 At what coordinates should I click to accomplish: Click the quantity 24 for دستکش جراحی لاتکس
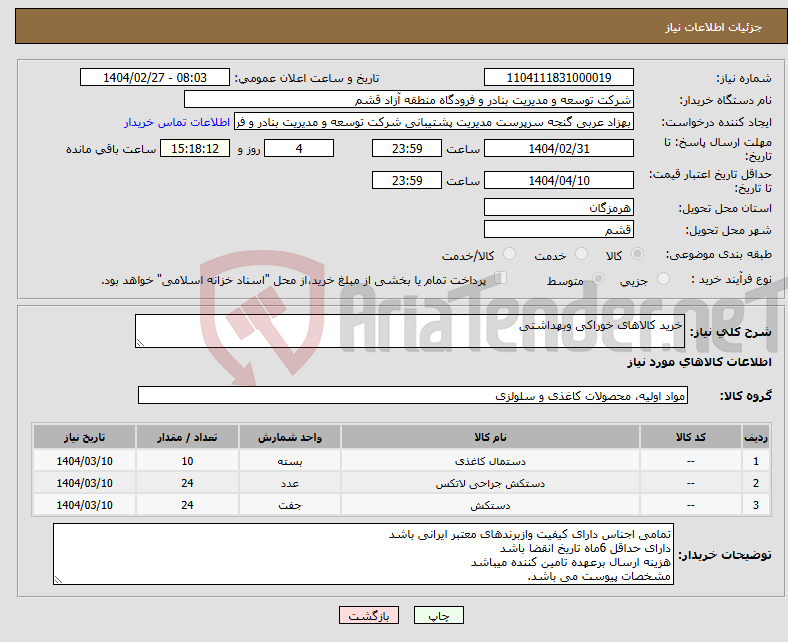click(x=187, y=483)
